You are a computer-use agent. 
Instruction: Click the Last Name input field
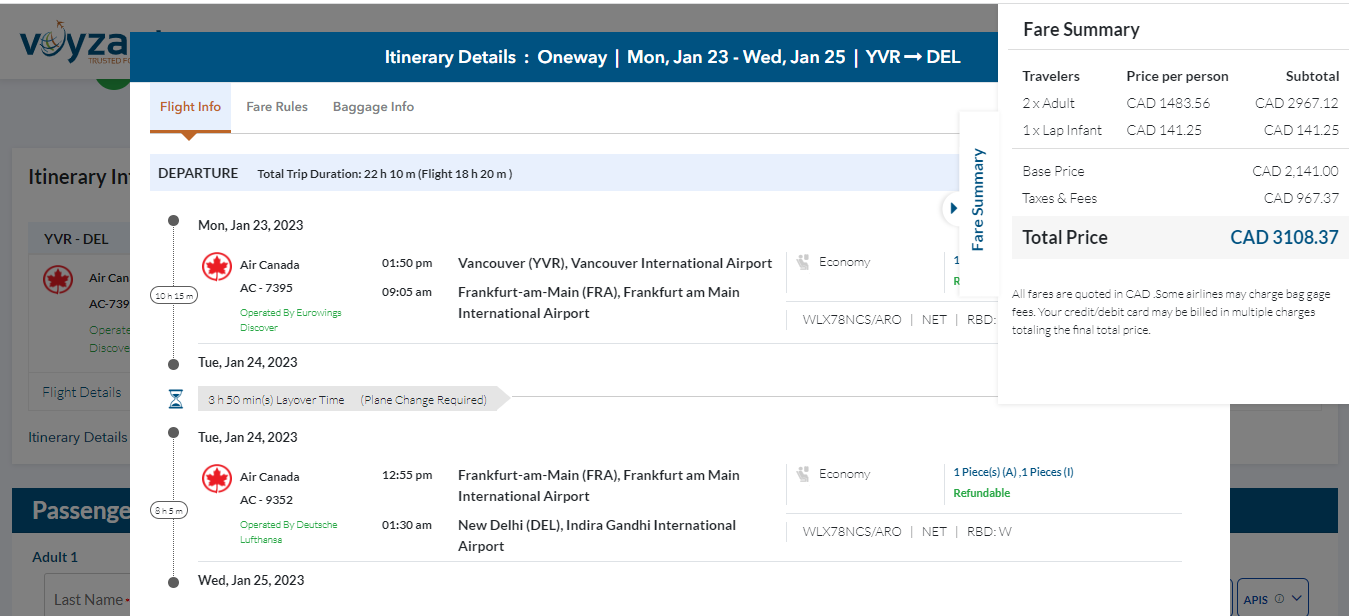pos(88,599)
